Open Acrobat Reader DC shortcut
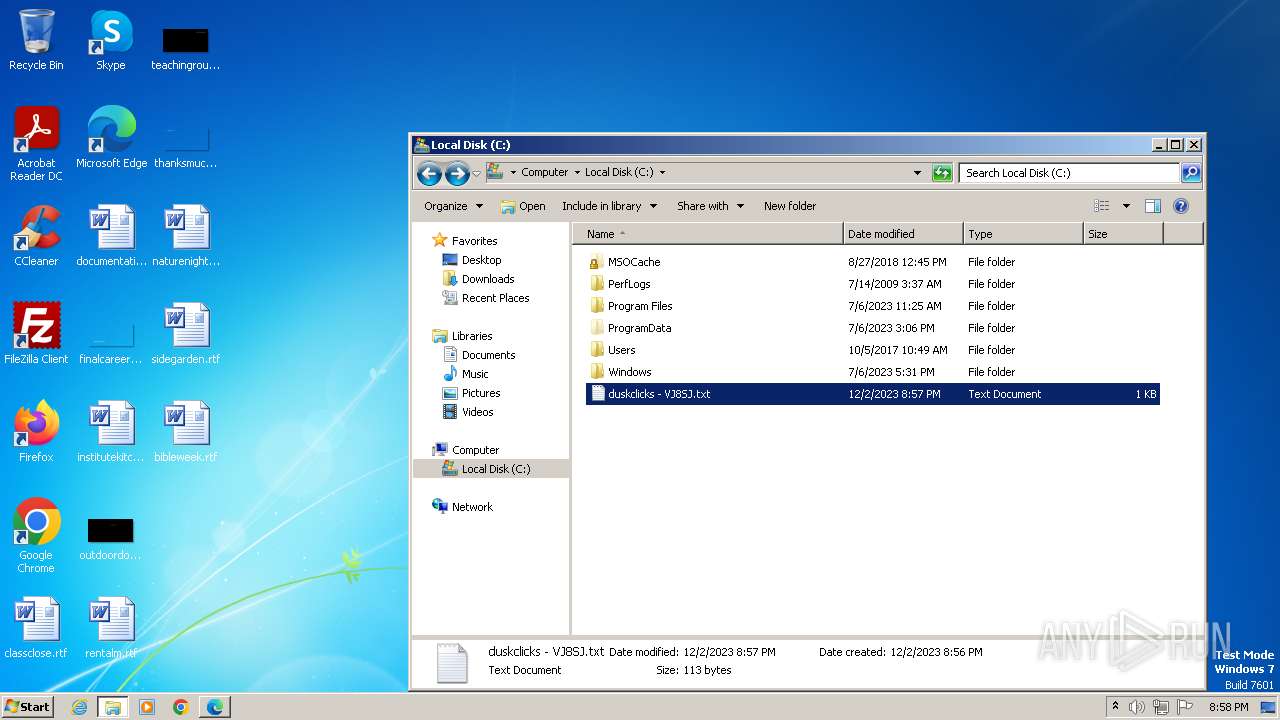Image resolution: width=1280 pixels, height=720 pixels. pyautogui.click(x=36, y=144)
